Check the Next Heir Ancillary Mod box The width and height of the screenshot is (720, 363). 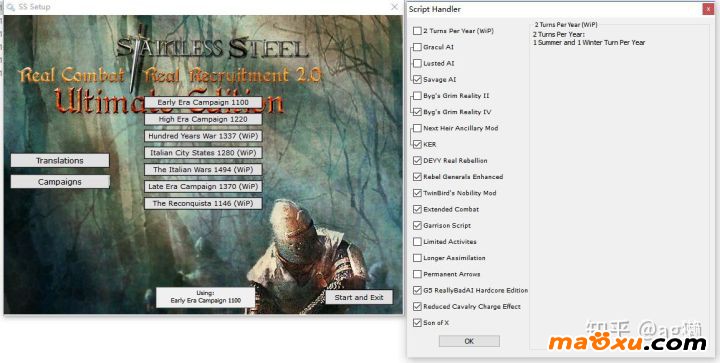point(417,128)
